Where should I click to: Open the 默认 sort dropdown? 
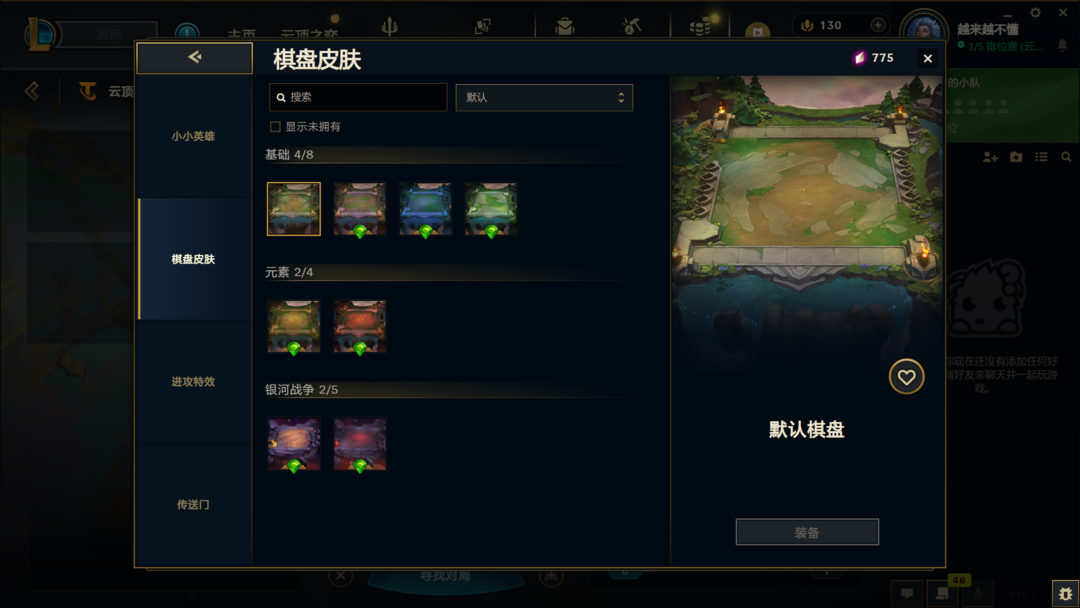tap(544, 98)
